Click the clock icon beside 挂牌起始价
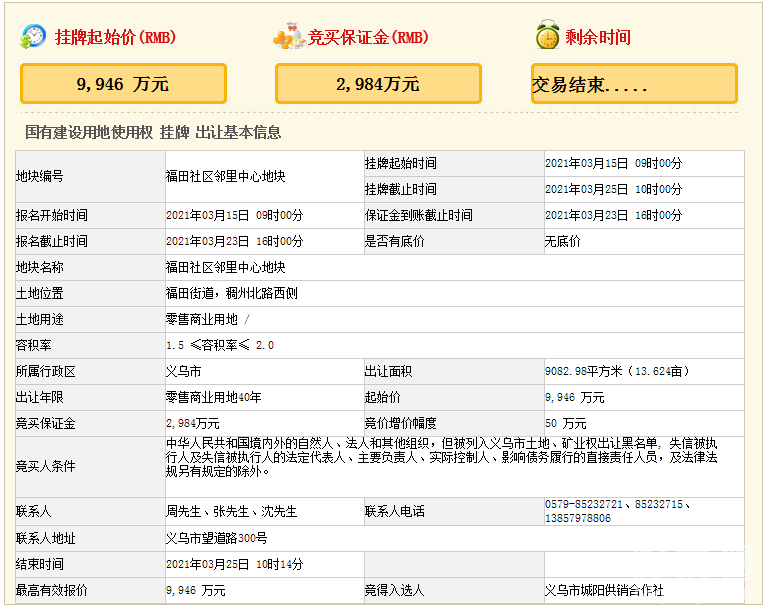Image resolution: width=769 pixels, height=610 pixels. tap(33, 36)
